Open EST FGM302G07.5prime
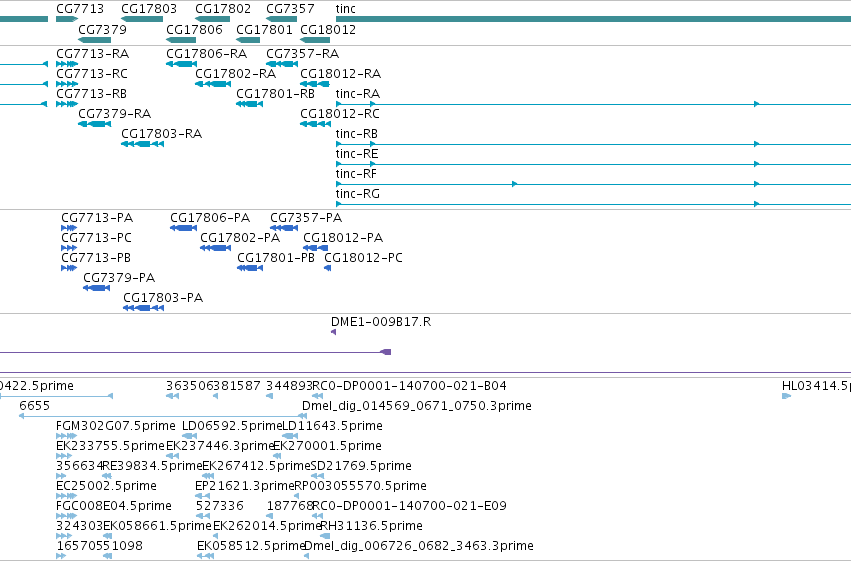The width and height of the screenshot is (851, 561). point(116,426)
